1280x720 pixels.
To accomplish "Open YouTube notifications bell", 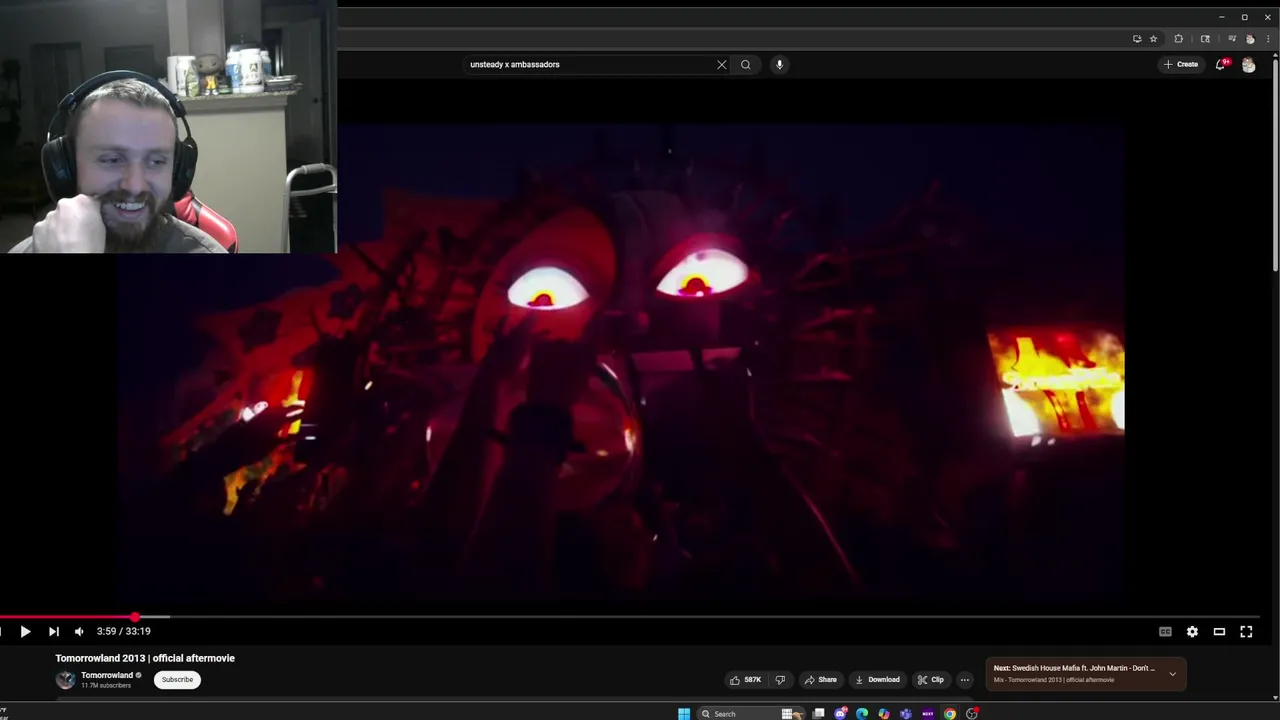I will coord(1221,64).
